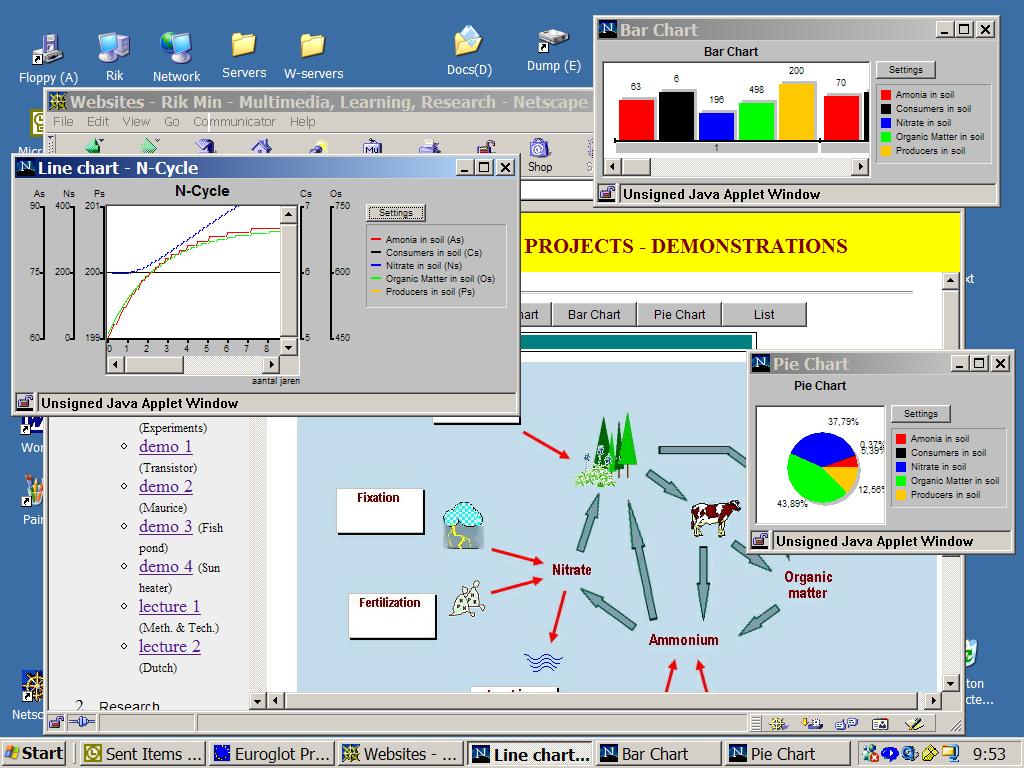Open Edit menu in Netscape

98,121
